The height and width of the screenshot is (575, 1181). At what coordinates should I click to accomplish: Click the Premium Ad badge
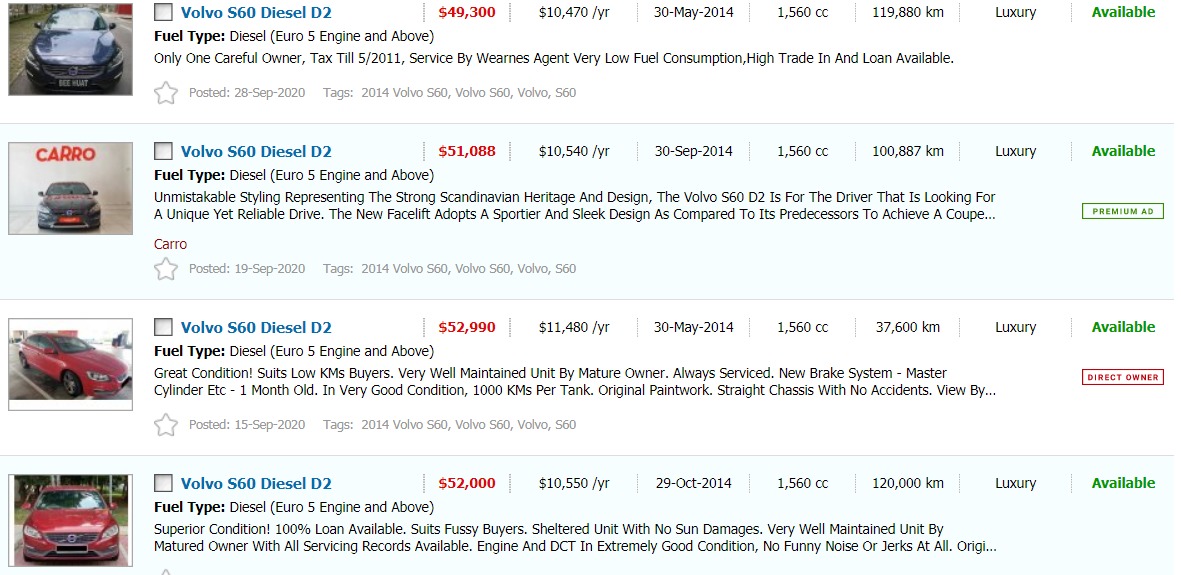tap(1122, 212)
